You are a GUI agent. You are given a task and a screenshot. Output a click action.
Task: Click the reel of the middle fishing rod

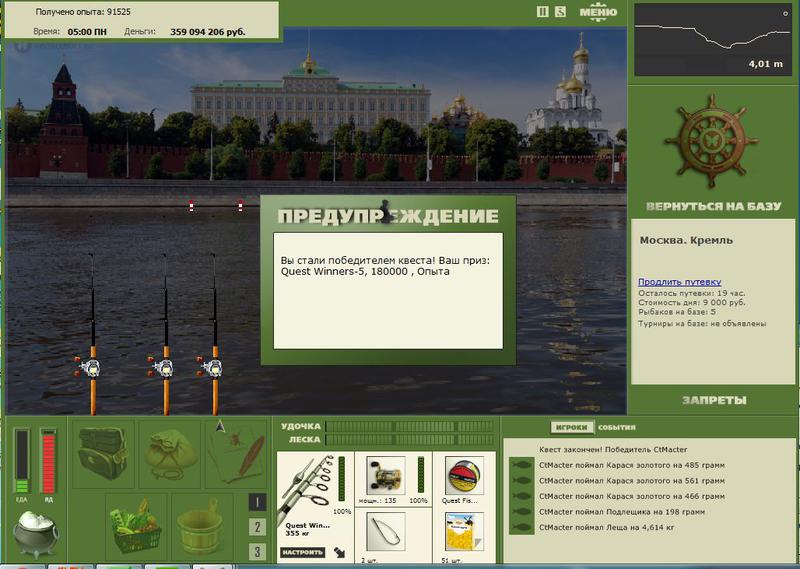pyautogui.click(x=161, y=367)
